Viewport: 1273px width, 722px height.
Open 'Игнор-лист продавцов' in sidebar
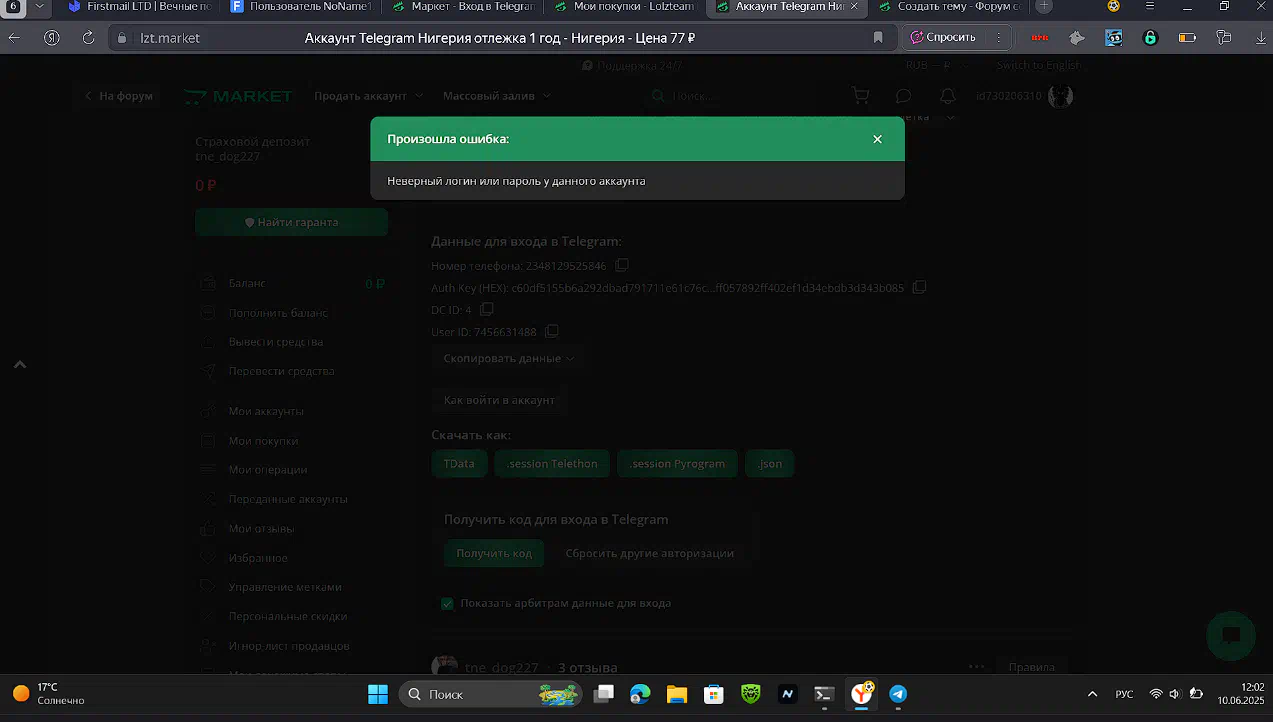pos(289,646)
